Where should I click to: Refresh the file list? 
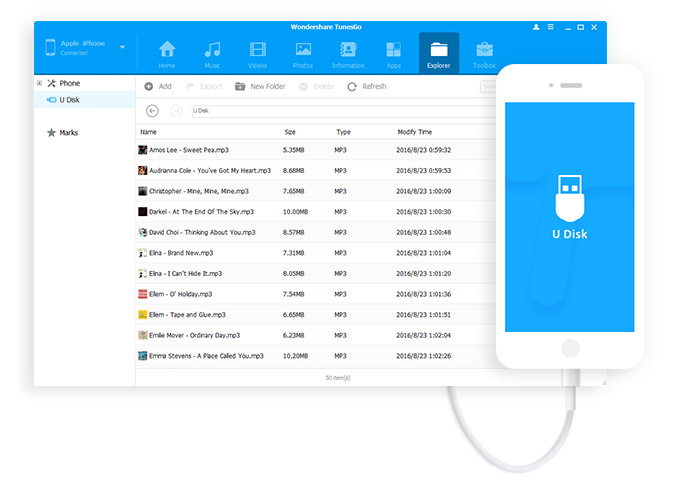(367, 87)
